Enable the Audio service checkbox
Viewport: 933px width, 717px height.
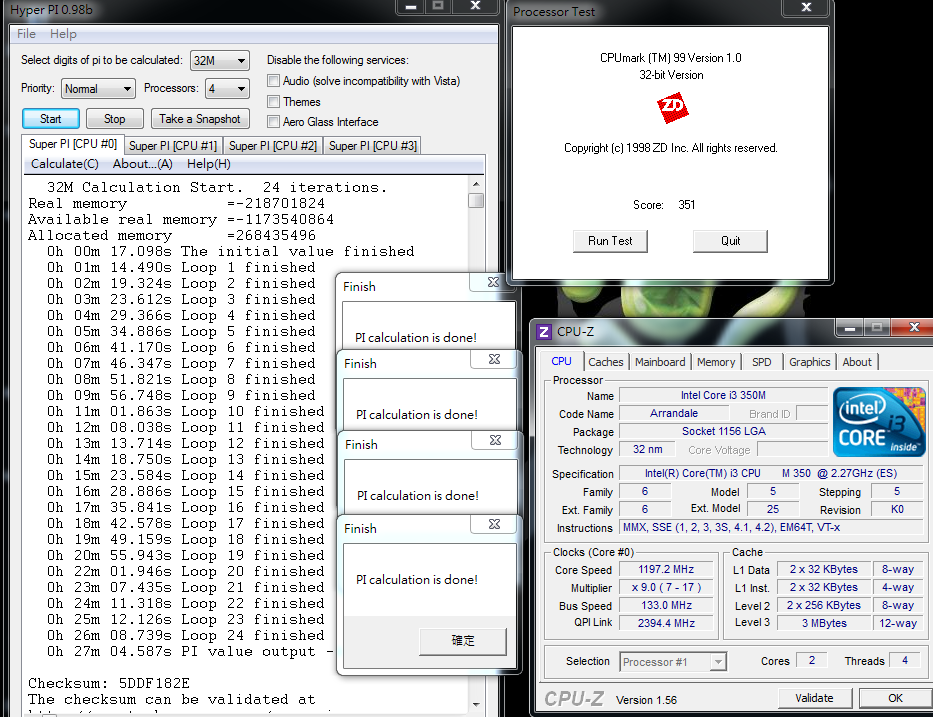[274, 80]
